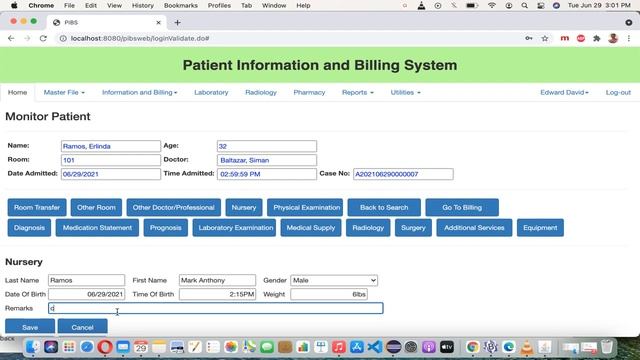Open Photos from the dock
640x360 pixels.
231,347
